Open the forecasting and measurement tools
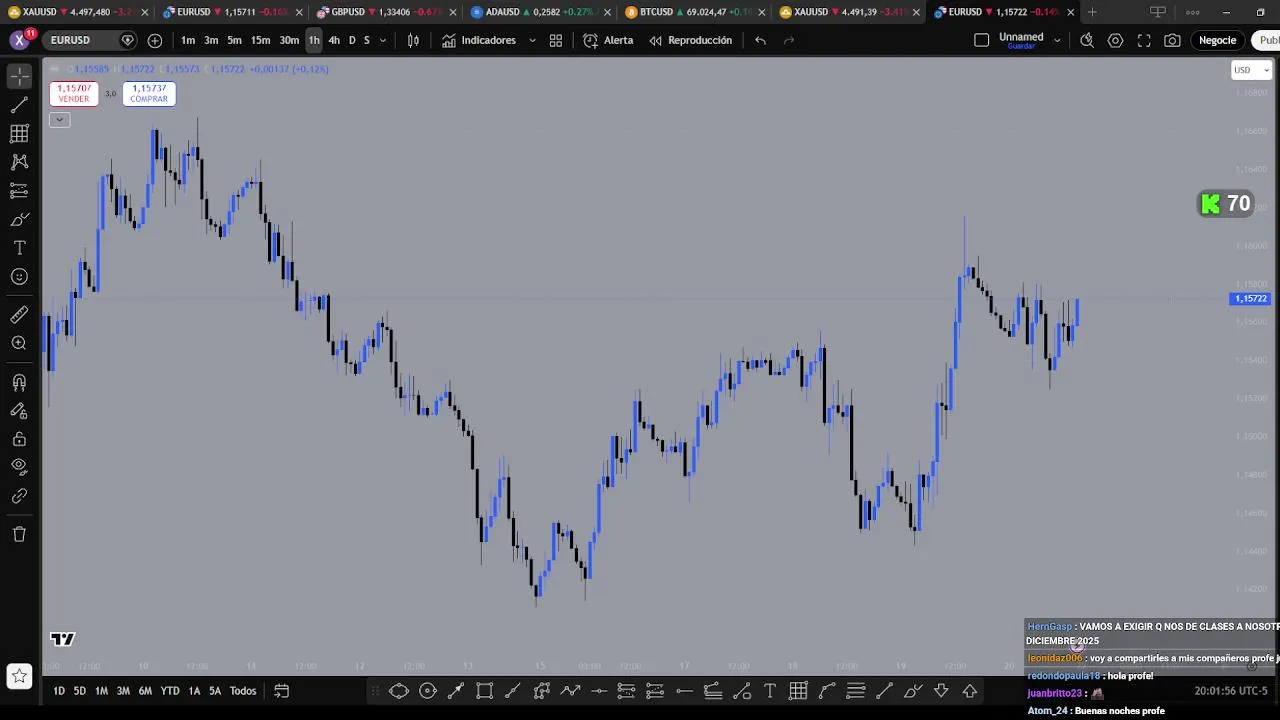The height and width of the screenshot is (720, 1280). click(19, 190)
